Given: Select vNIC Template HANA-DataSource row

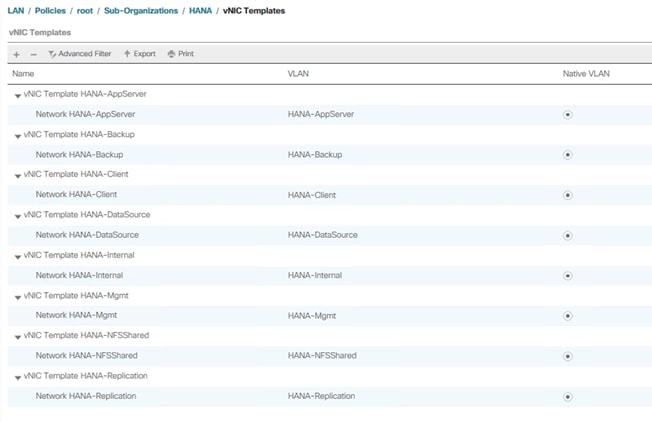Looking at the screenshot, I should [330, 215].
